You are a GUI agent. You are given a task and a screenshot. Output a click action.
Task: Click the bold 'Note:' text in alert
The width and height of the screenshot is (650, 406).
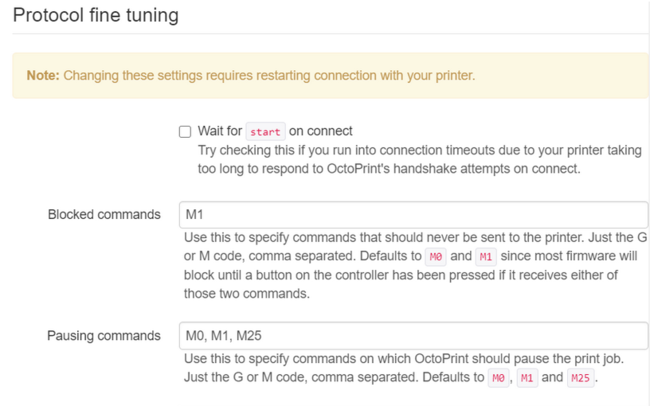(x=43, y=75)
